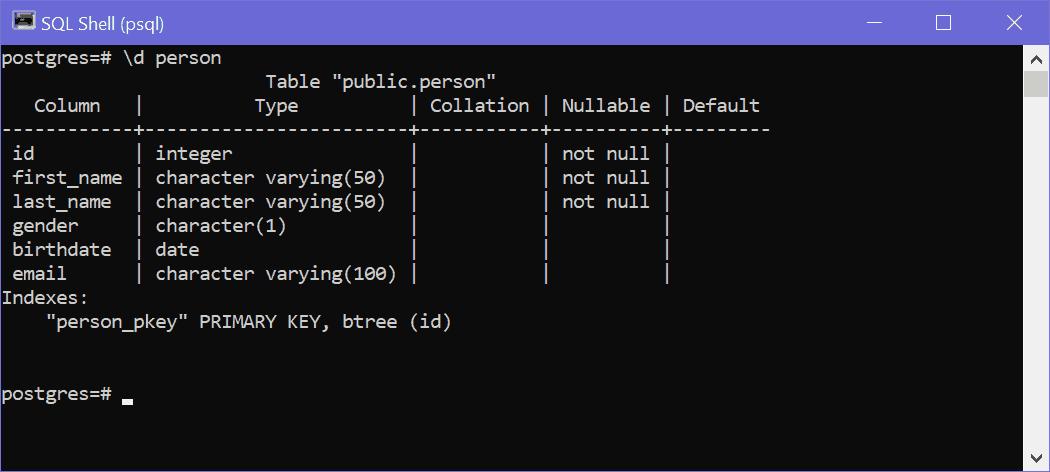Click the "\d person" command text
Image resolution: width=1050 pixels, height=472 pixels.
[x=172, y=58]
